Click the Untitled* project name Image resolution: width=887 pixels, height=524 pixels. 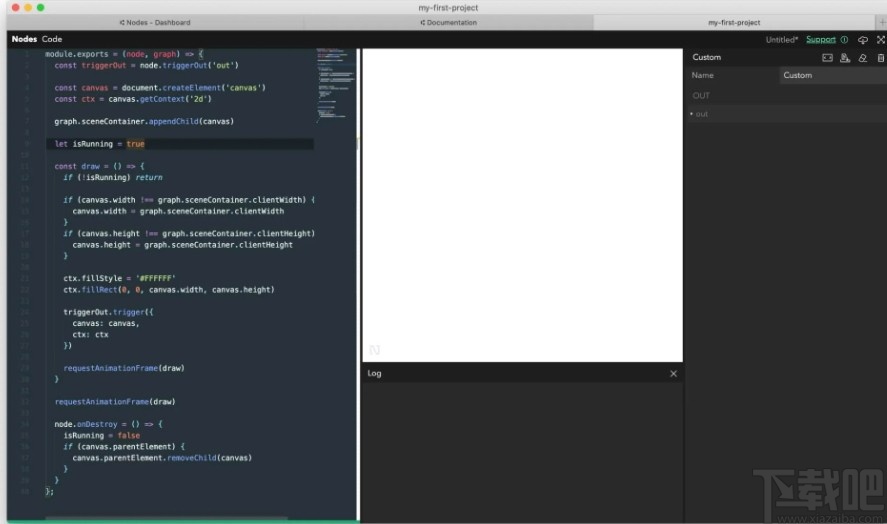(x=782, y=40)
